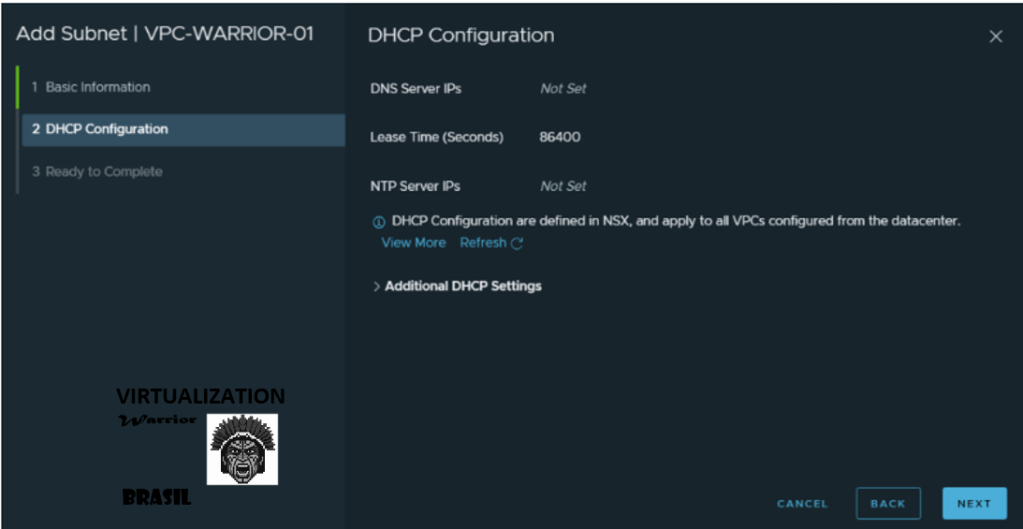Click the CANCEL button
Viewport: 1023px width, 529px height.
[802, 504]
